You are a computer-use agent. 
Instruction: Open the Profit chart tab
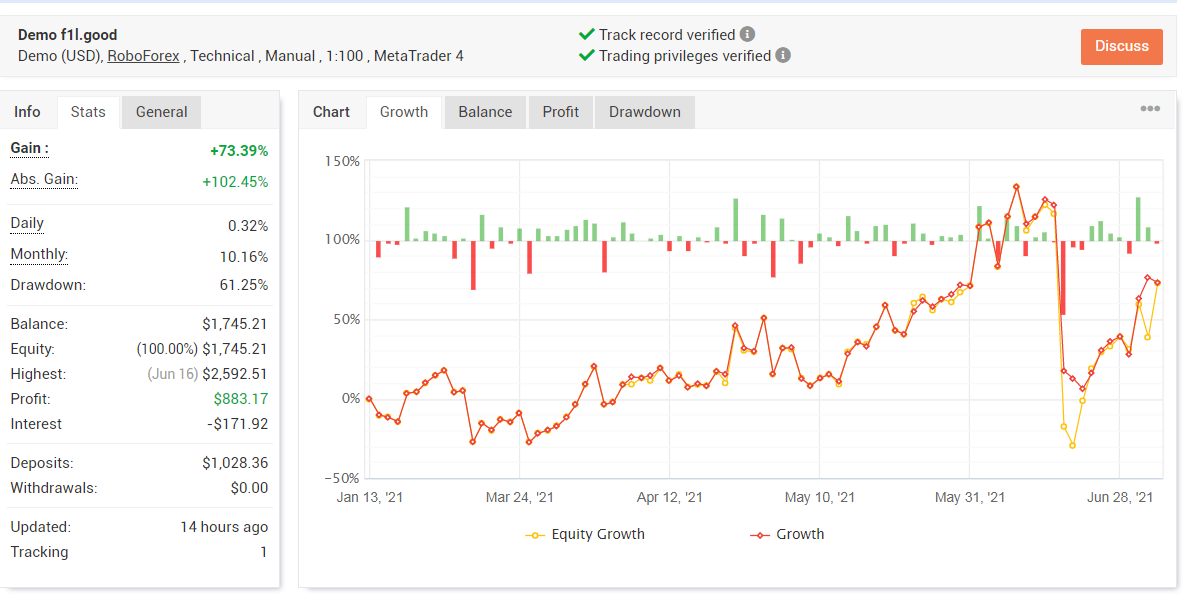tap(560, 112)
